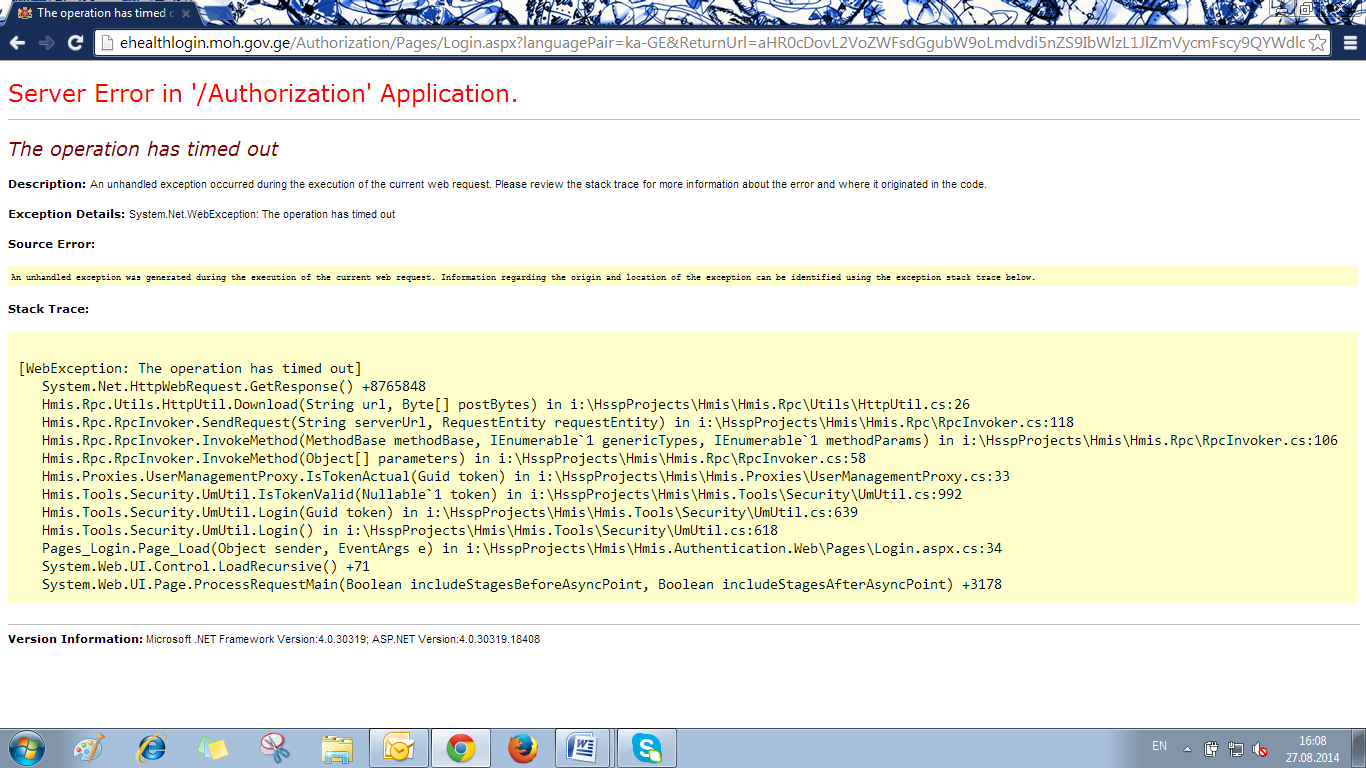The height and width of the screenshot is (768, 1366).
Task: Show hidden system tray icons
Action: (1187, 748)
